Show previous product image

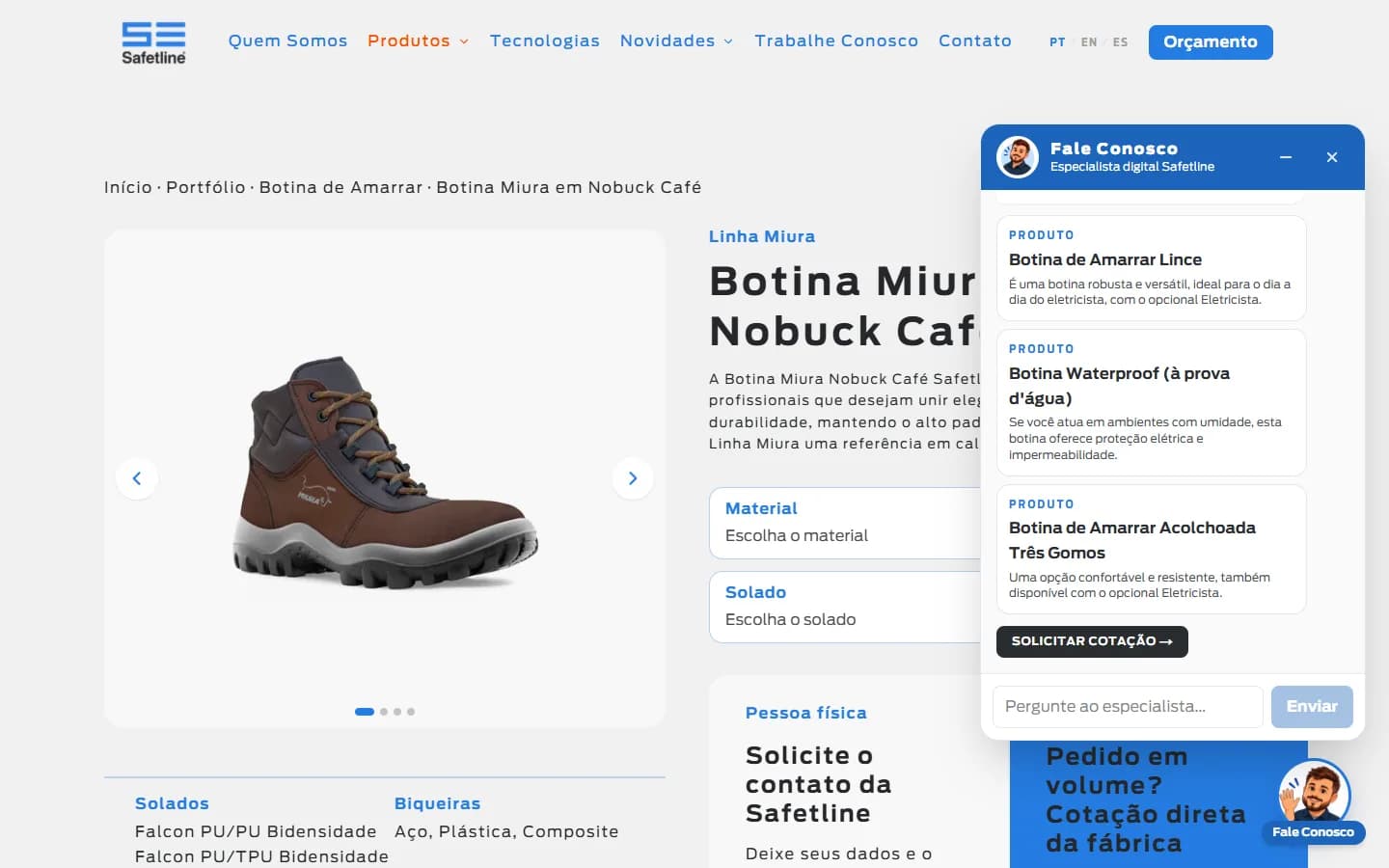pos(137,478)
